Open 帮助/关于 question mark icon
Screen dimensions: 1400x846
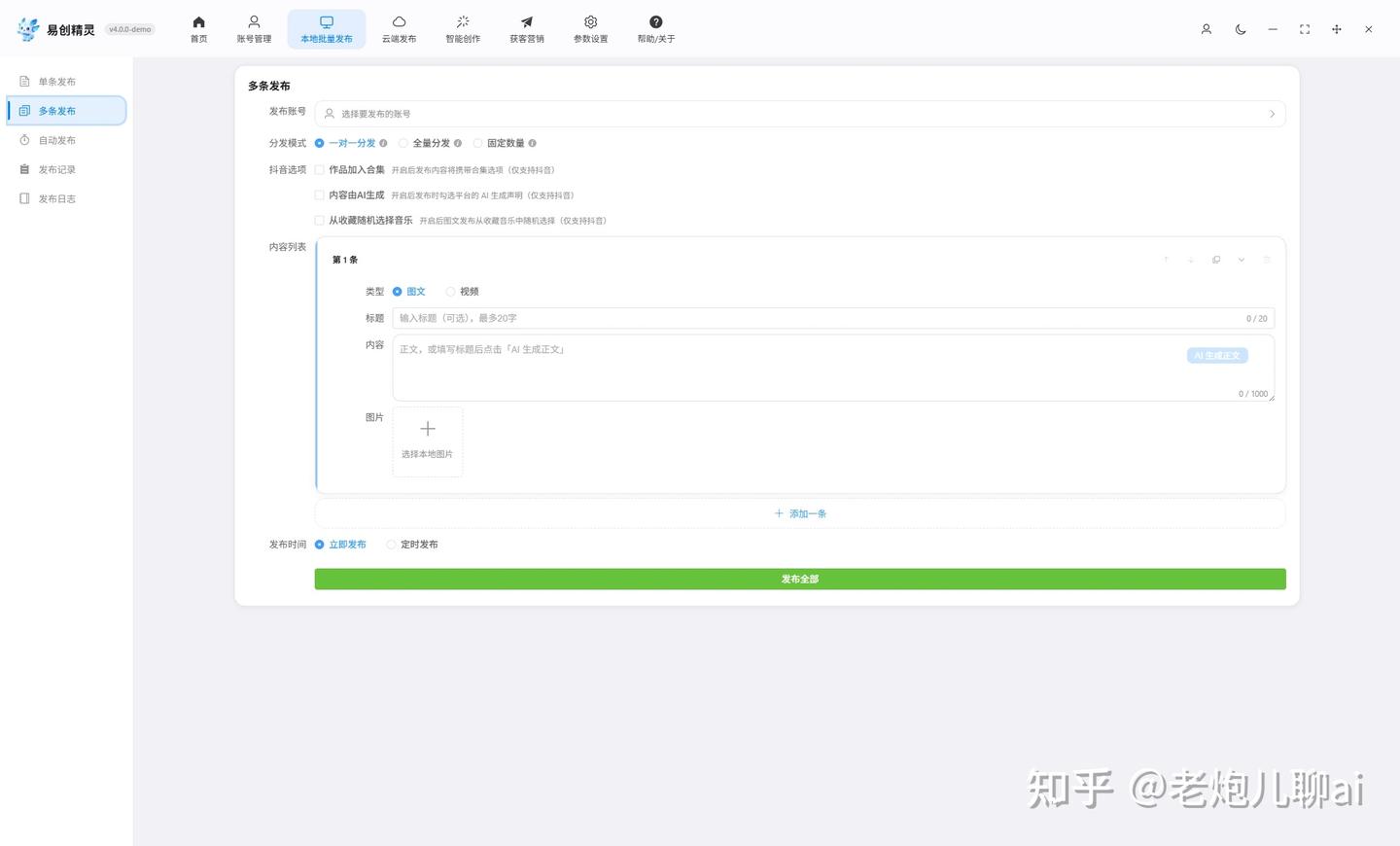(656, 22)
